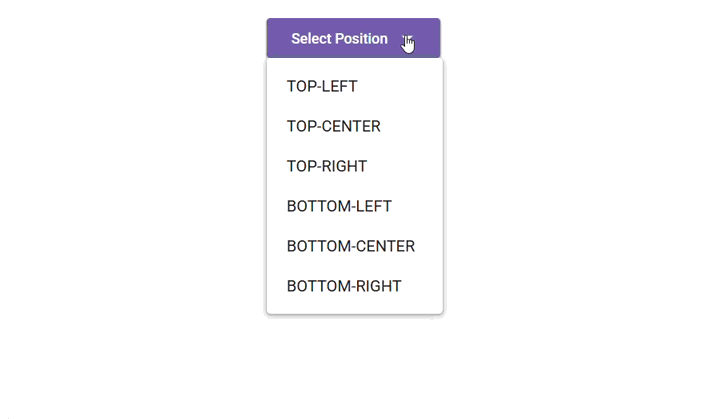Set position to TOP-RIGHT
The height and width of the screenshot is (419, 707).
(327, 167)
